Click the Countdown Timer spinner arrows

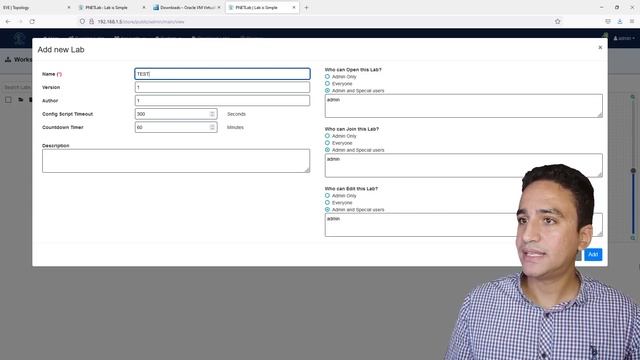pos(212,127)
